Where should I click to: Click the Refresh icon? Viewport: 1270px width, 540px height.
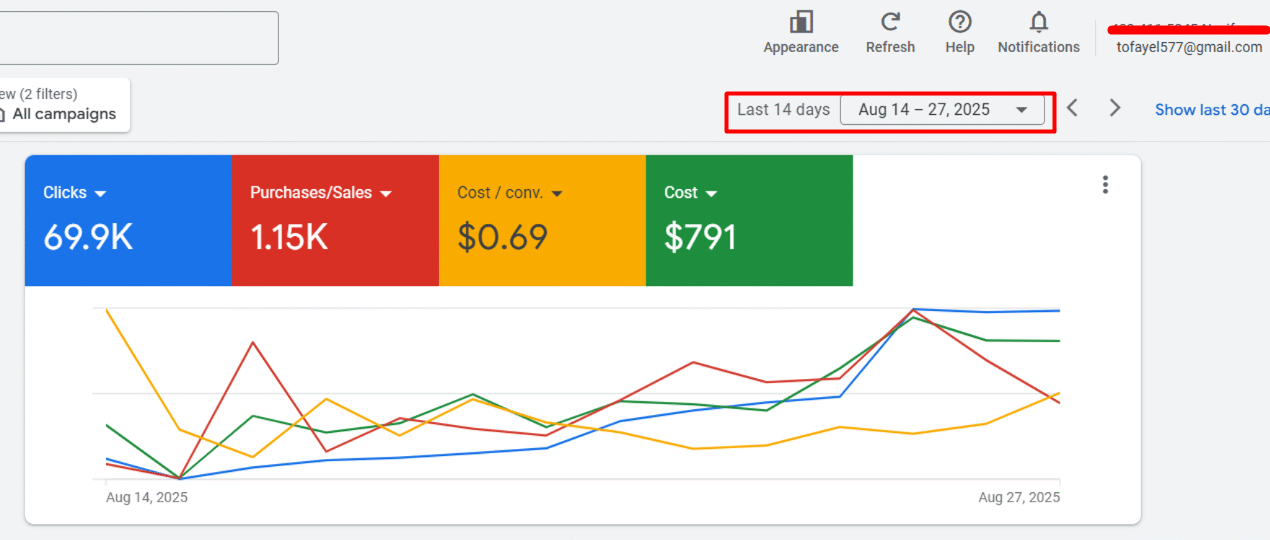click(890, 23)
